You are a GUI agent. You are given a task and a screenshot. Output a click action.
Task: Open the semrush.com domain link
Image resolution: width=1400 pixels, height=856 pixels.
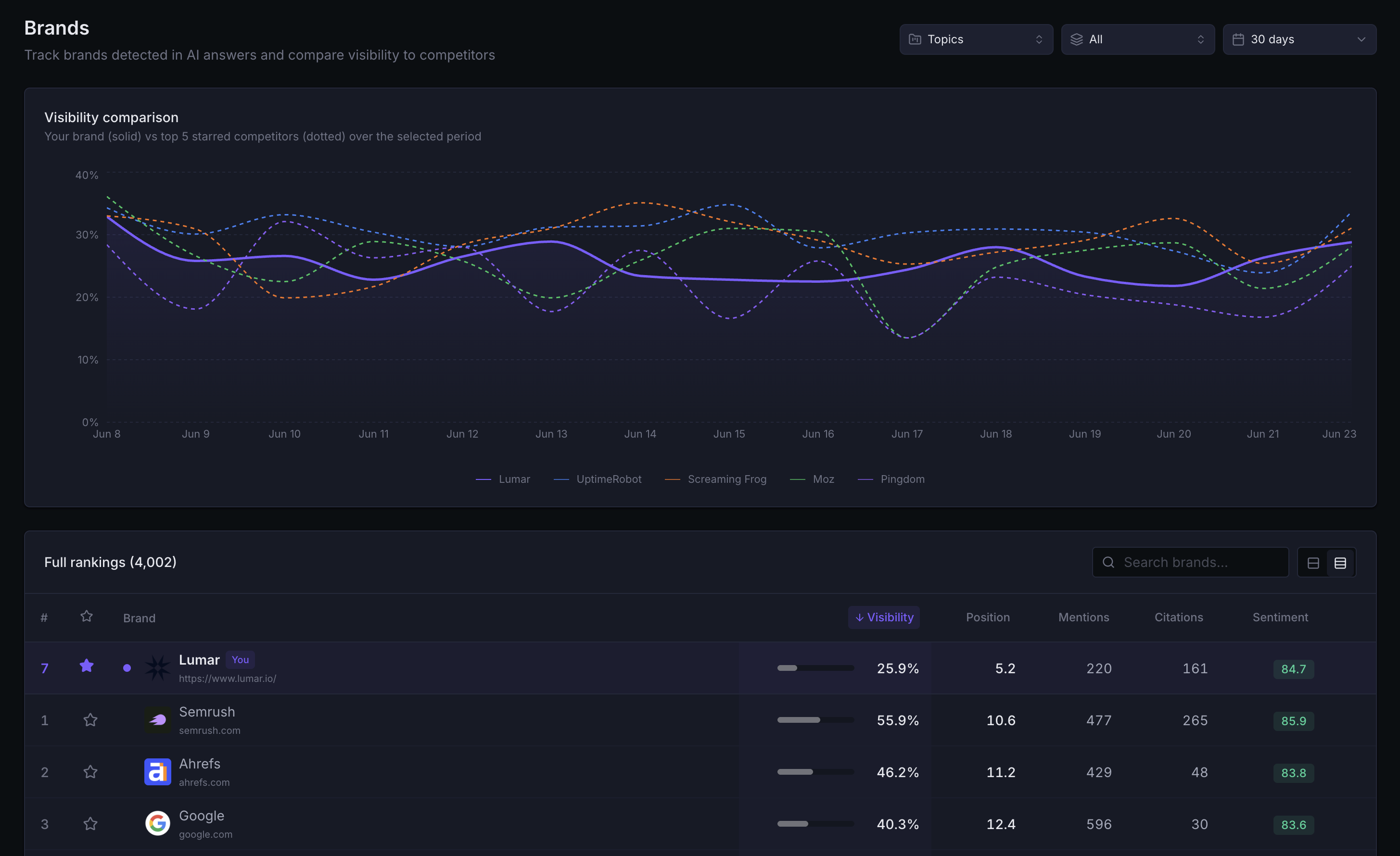[x=210, y=730]
